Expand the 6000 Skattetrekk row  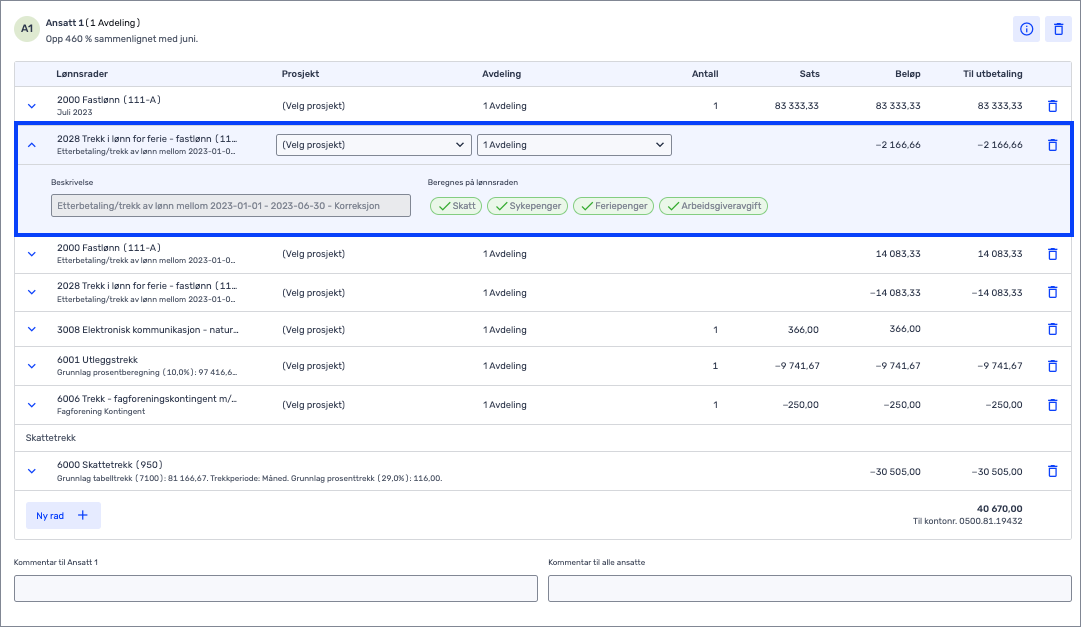click(x=32, y=471)
